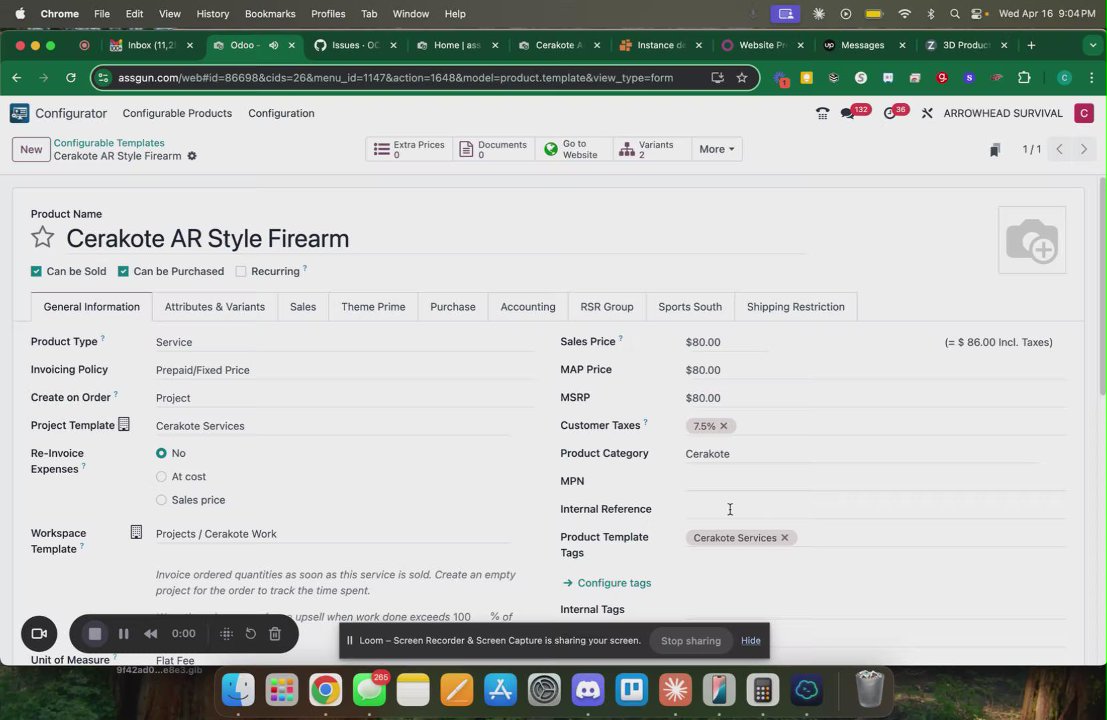This screenshot has width=1107, height=720.
Task: Click Internal Reference input field
Action: pyautogui.click(x=875, y=509)
